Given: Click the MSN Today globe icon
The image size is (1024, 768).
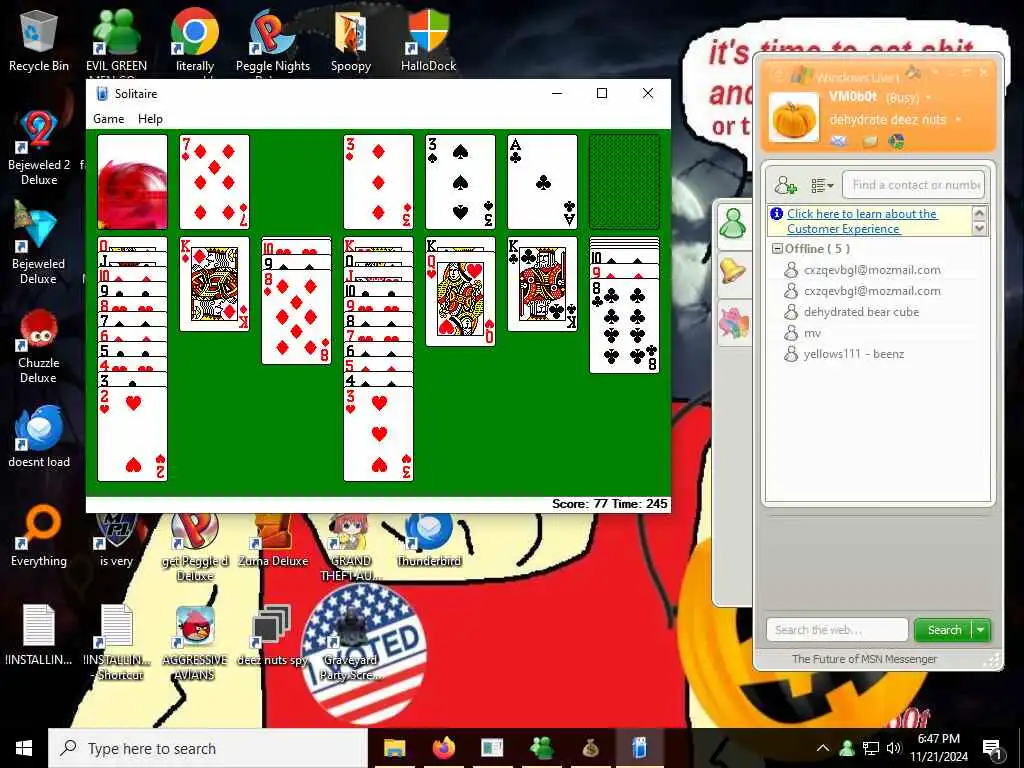Looking at the screenshot, I should [896, 141].
